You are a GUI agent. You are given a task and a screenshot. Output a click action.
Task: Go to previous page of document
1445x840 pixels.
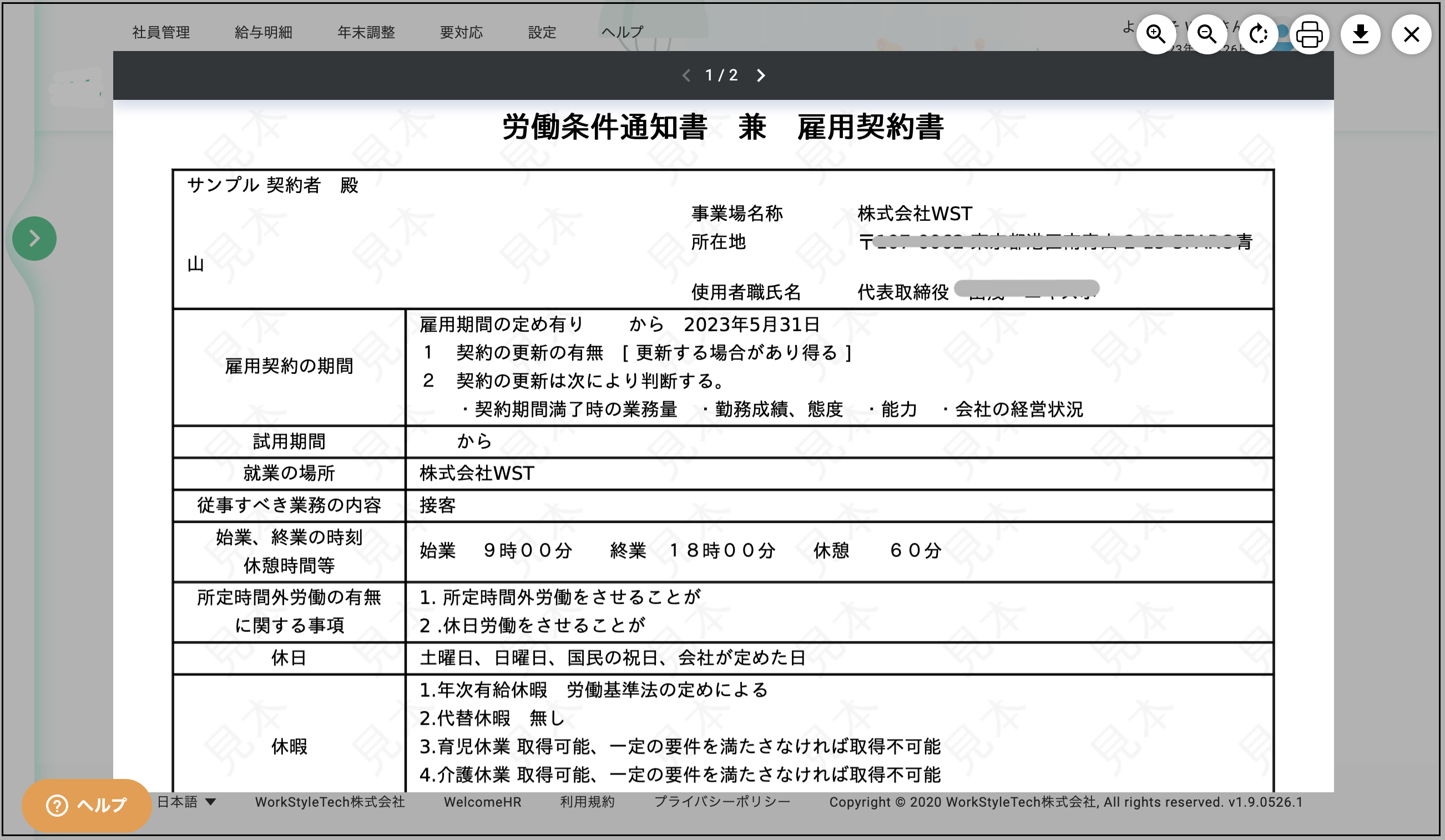(x=686, y=75)
